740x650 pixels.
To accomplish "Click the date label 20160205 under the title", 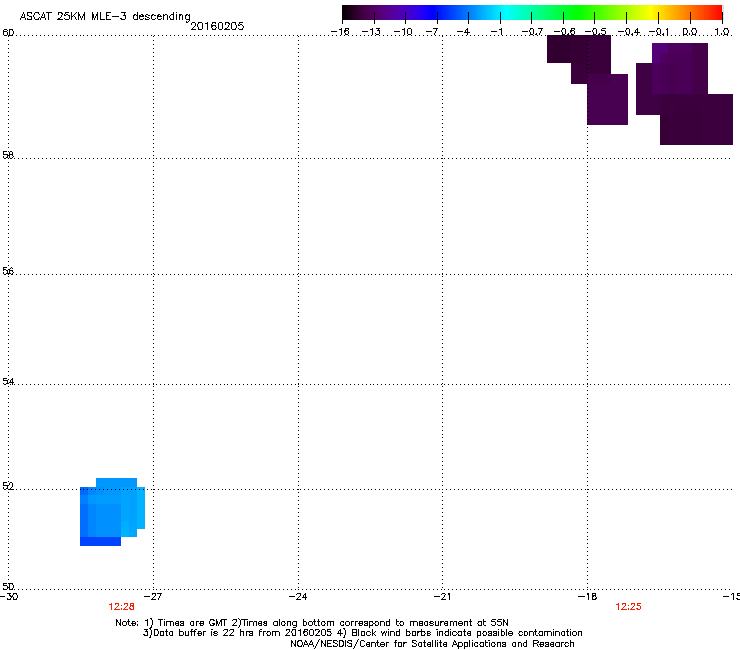I will 217,26.
